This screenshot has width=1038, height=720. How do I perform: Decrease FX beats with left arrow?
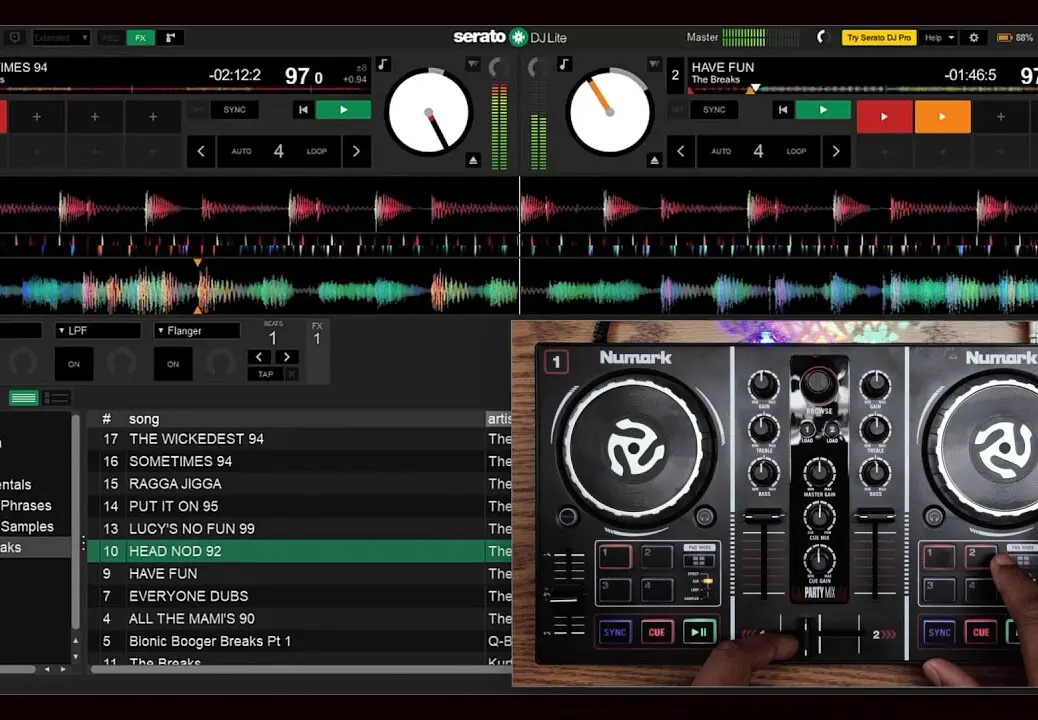(x=260, y=357)
